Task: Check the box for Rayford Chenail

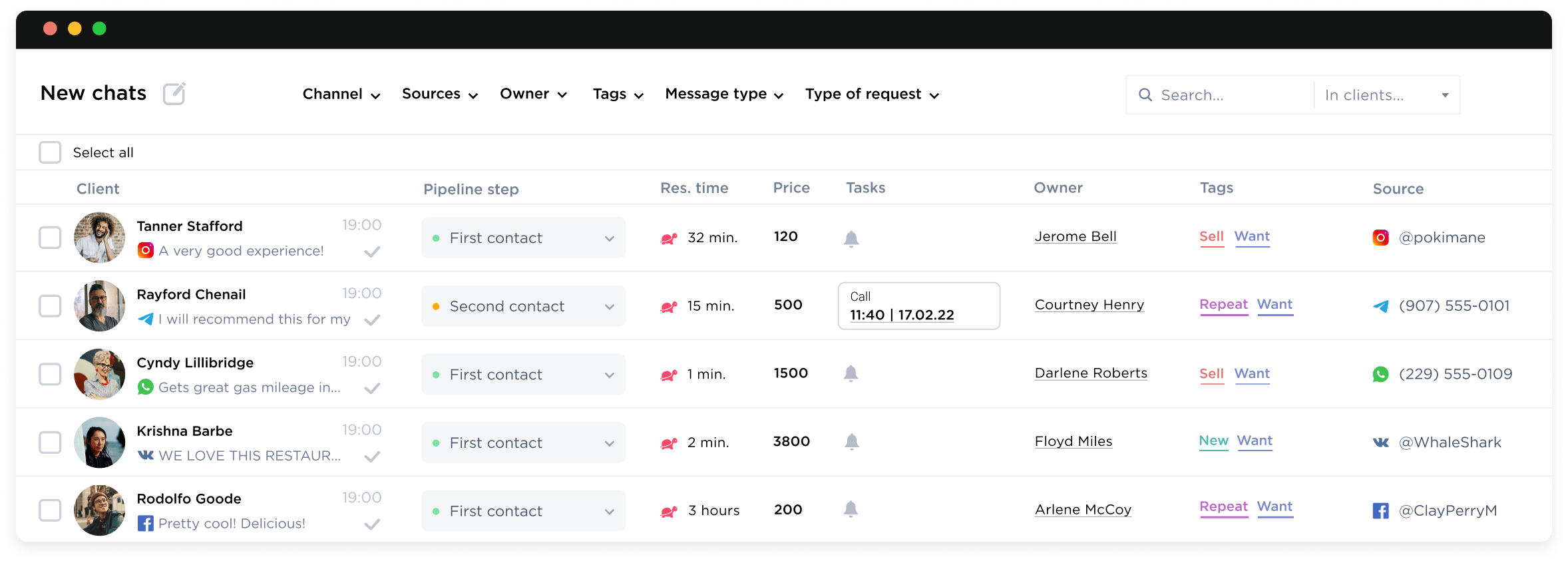Action: 50,306
